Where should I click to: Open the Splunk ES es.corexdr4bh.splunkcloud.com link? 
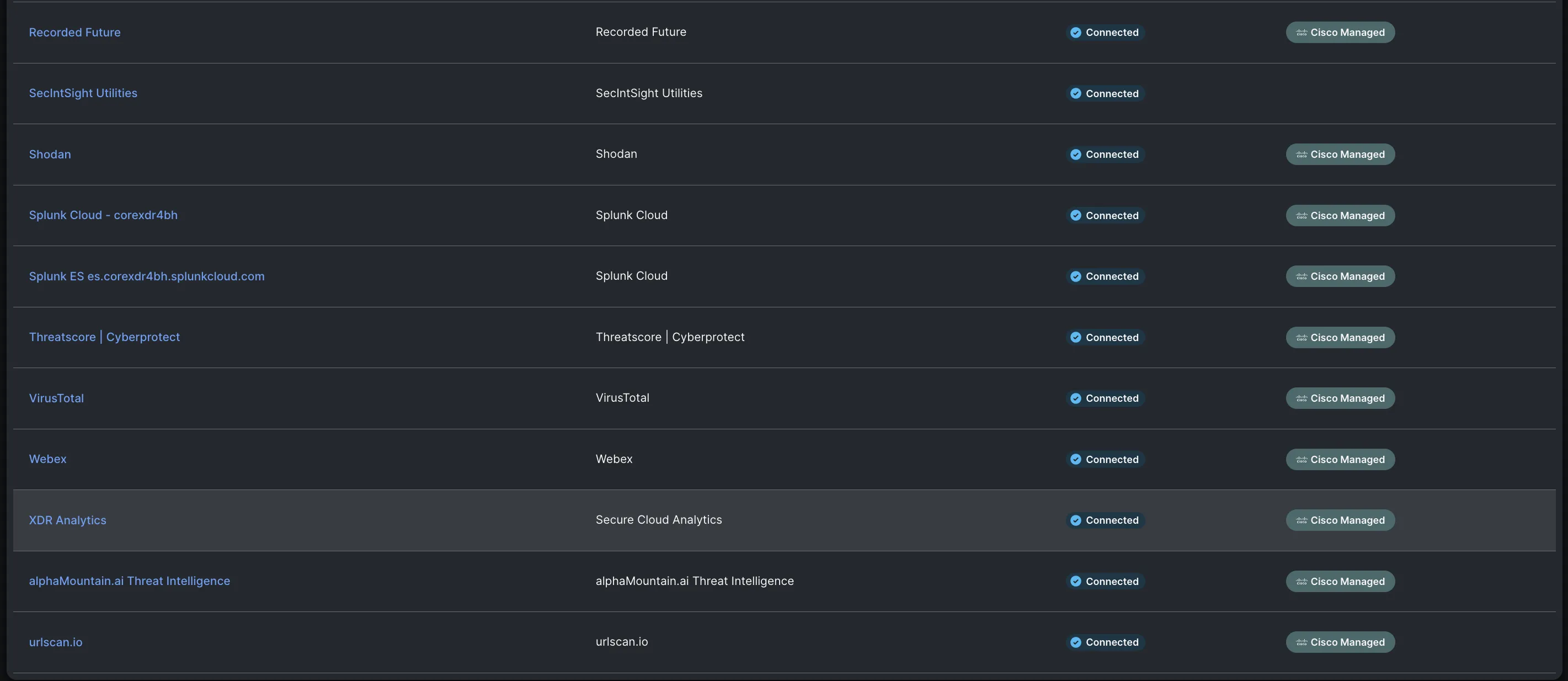click(x=147, y=276)
